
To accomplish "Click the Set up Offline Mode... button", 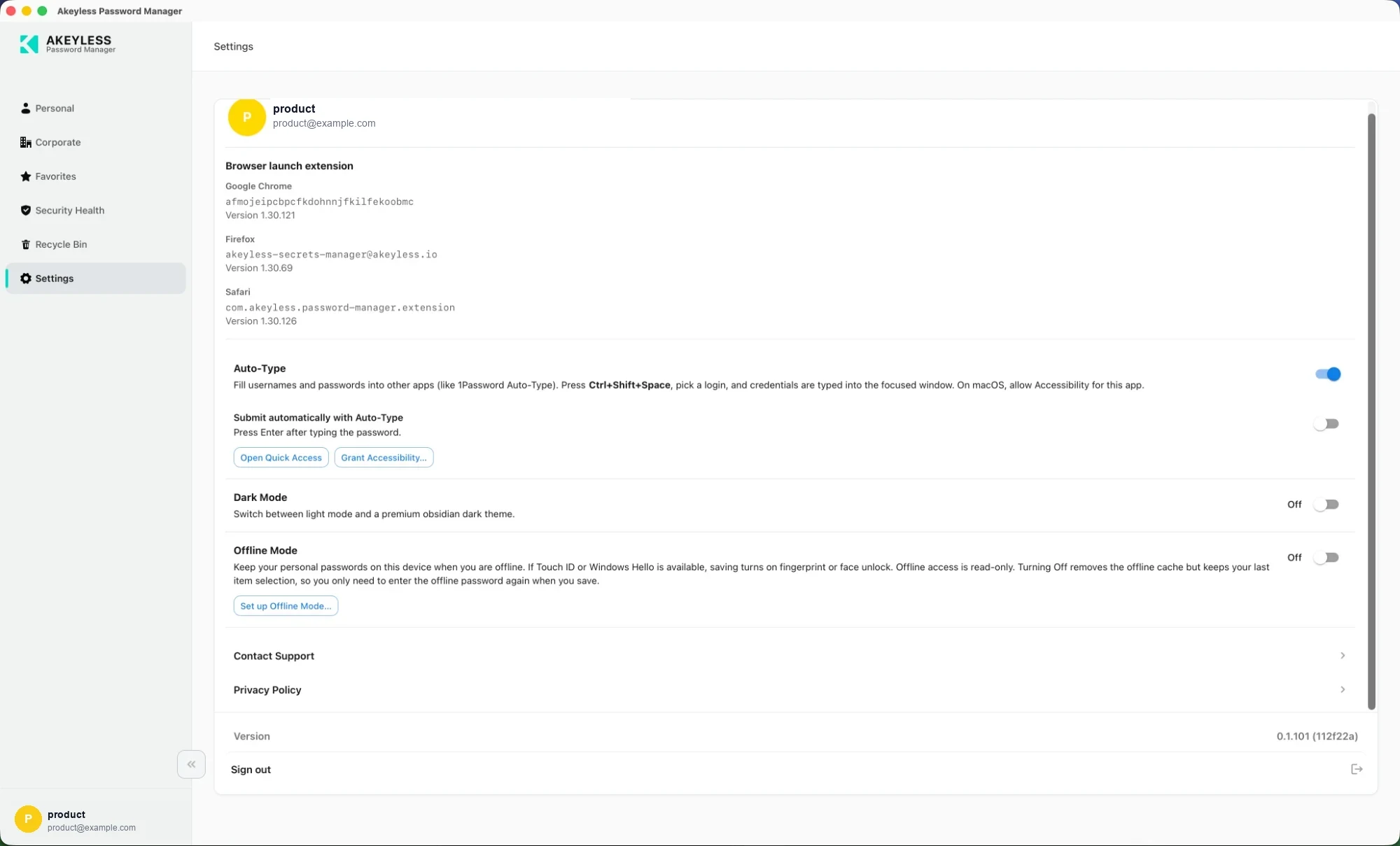I will click(286, 606).
